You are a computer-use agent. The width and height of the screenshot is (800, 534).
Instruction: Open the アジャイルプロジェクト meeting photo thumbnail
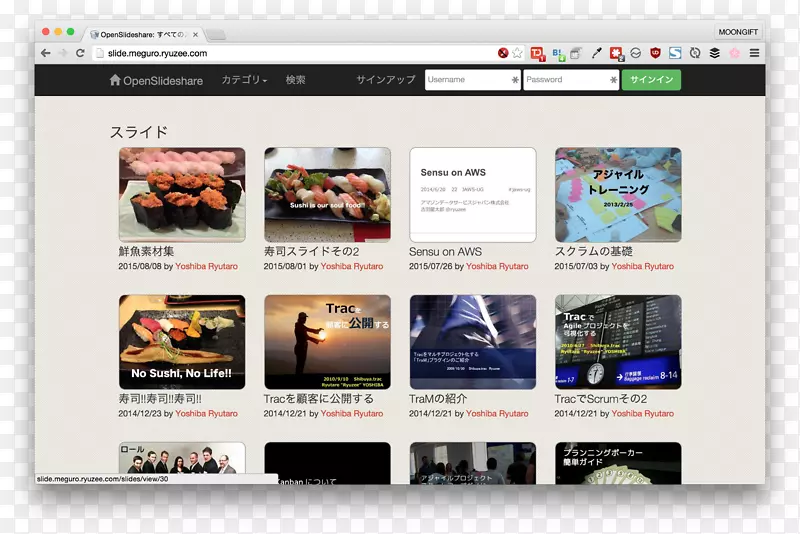[473, 463]
